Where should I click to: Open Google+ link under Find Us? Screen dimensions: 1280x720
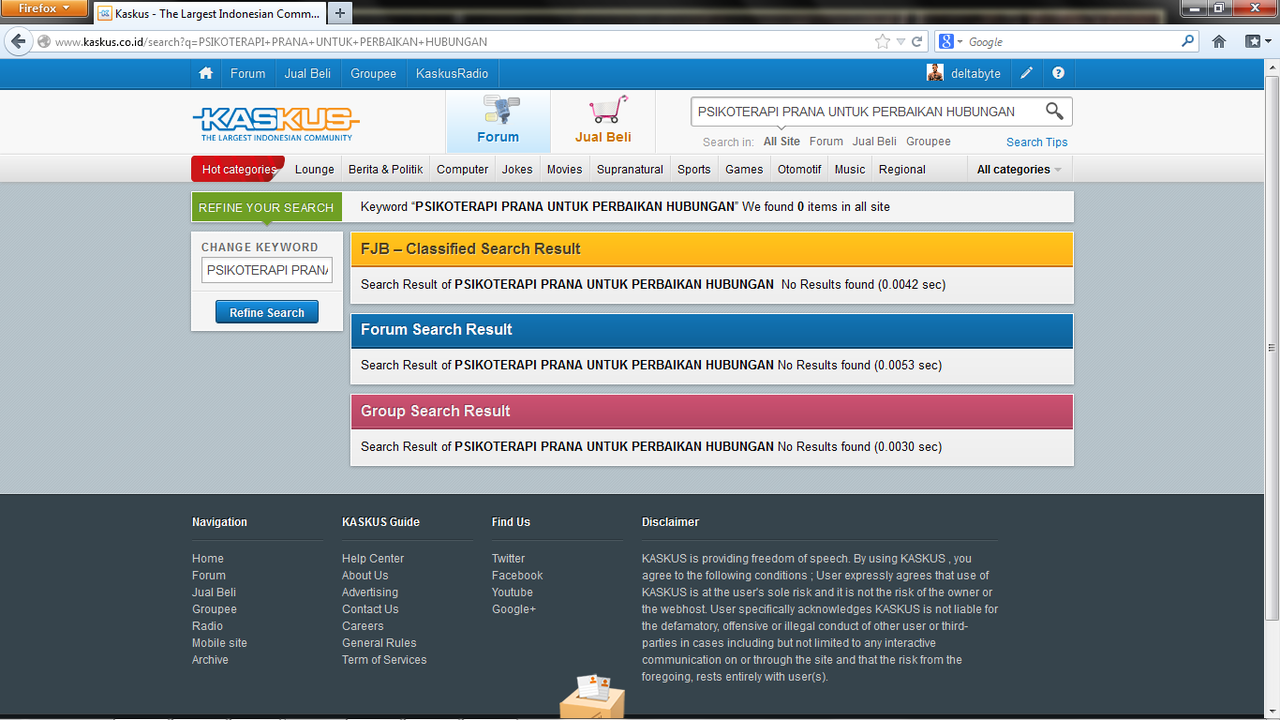514,609
